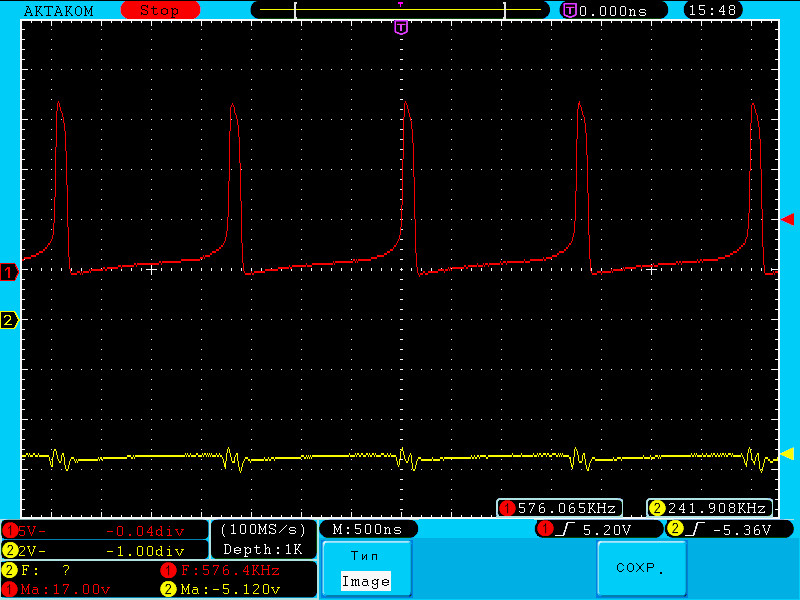Click the small trigger tick above memory bar

click(401, 4)
